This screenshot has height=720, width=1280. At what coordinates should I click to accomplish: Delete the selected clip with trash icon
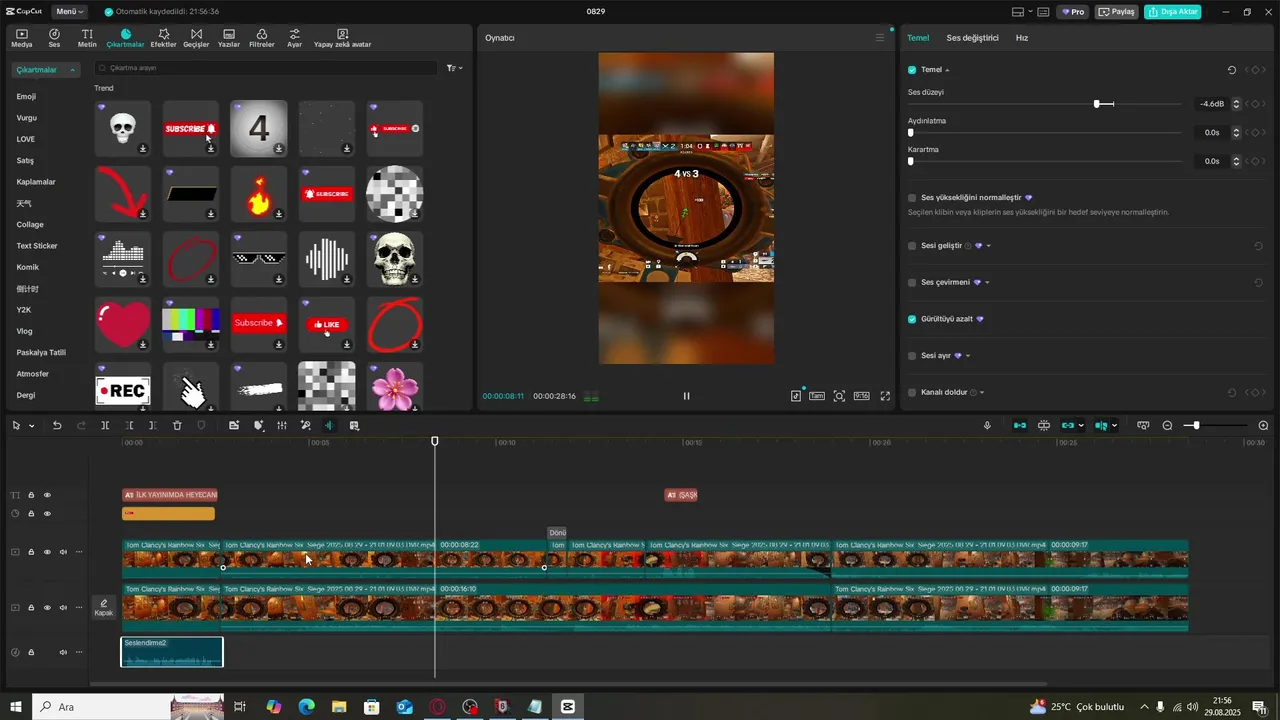click(x=177, y=426)
